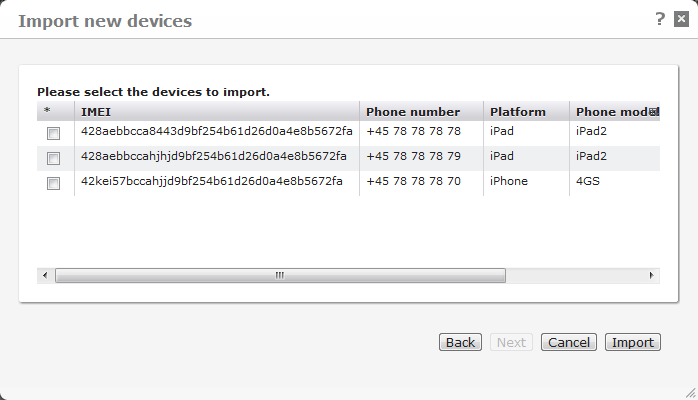This screenshot has width=698, height=400.
Task: Close the Import new devices dialog
Action: [x=681, y=19]
